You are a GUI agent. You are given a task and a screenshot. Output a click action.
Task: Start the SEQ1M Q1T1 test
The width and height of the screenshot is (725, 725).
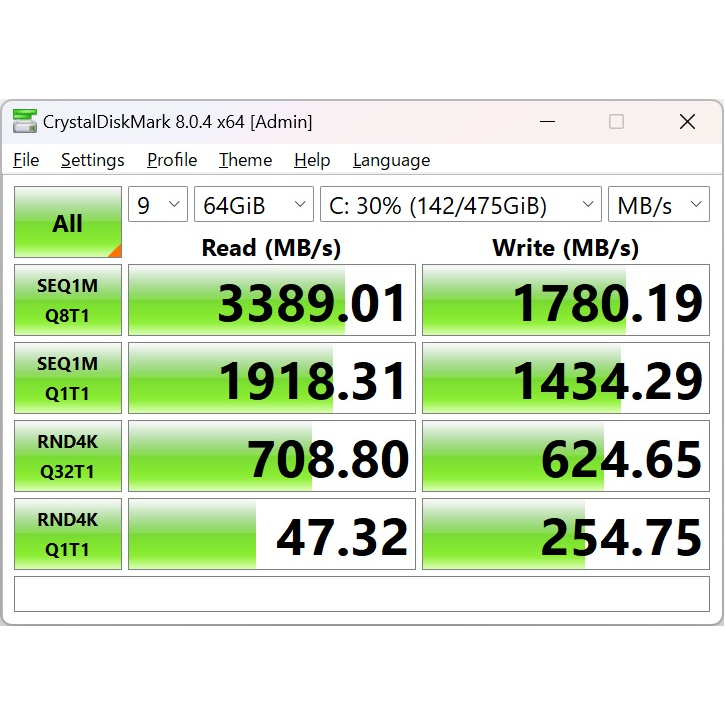tap(68, 378)
